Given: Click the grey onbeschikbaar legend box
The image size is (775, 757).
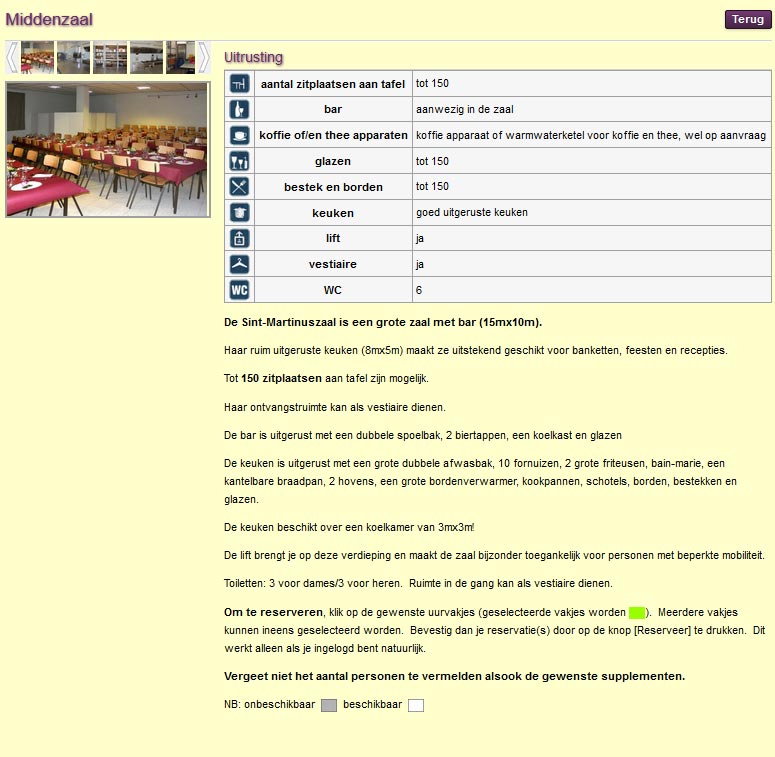Looking at the screenshot, I should 329,705.
